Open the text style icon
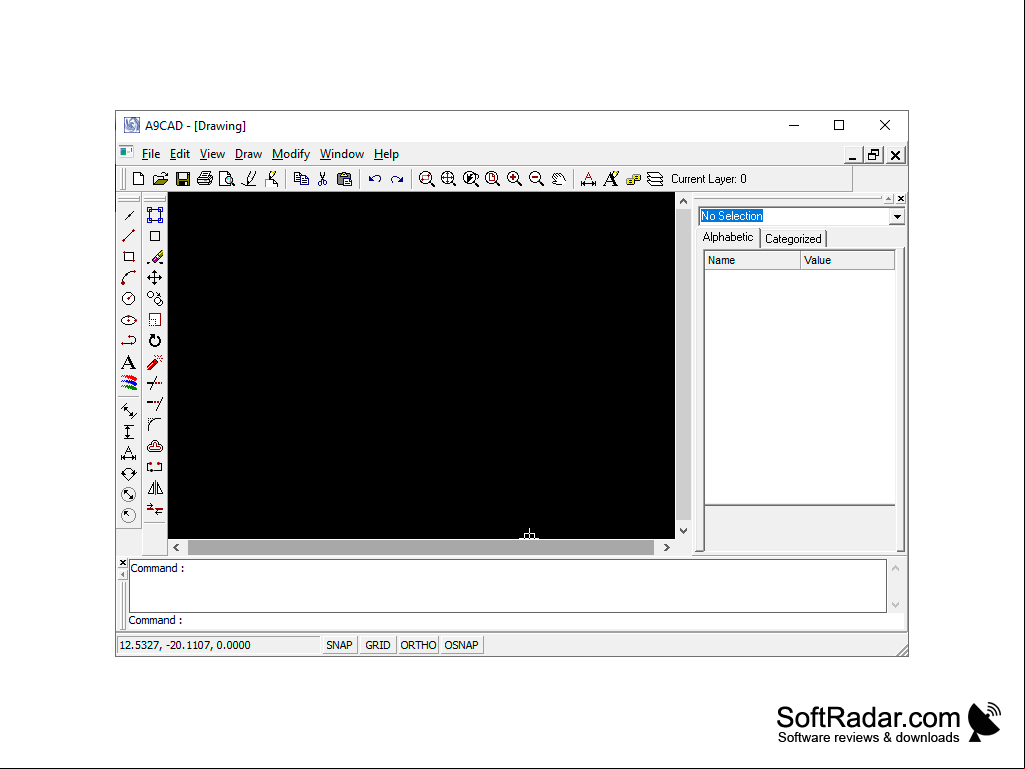This screenshot has height=769, width=1025. point(611,179)
